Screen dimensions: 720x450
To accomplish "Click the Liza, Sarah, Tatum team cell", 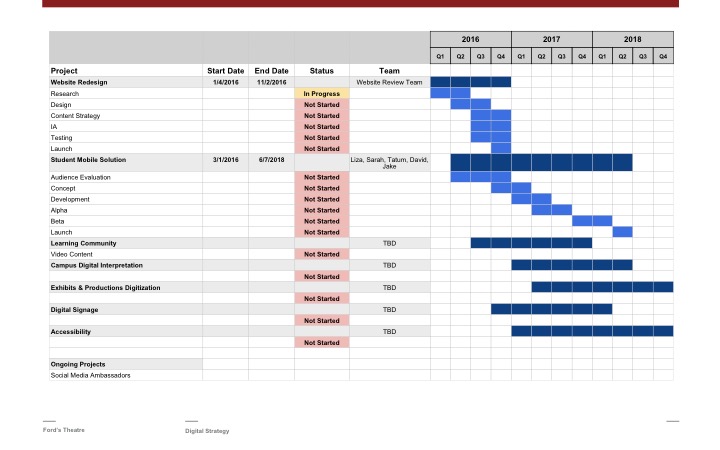I will [389, 163].
